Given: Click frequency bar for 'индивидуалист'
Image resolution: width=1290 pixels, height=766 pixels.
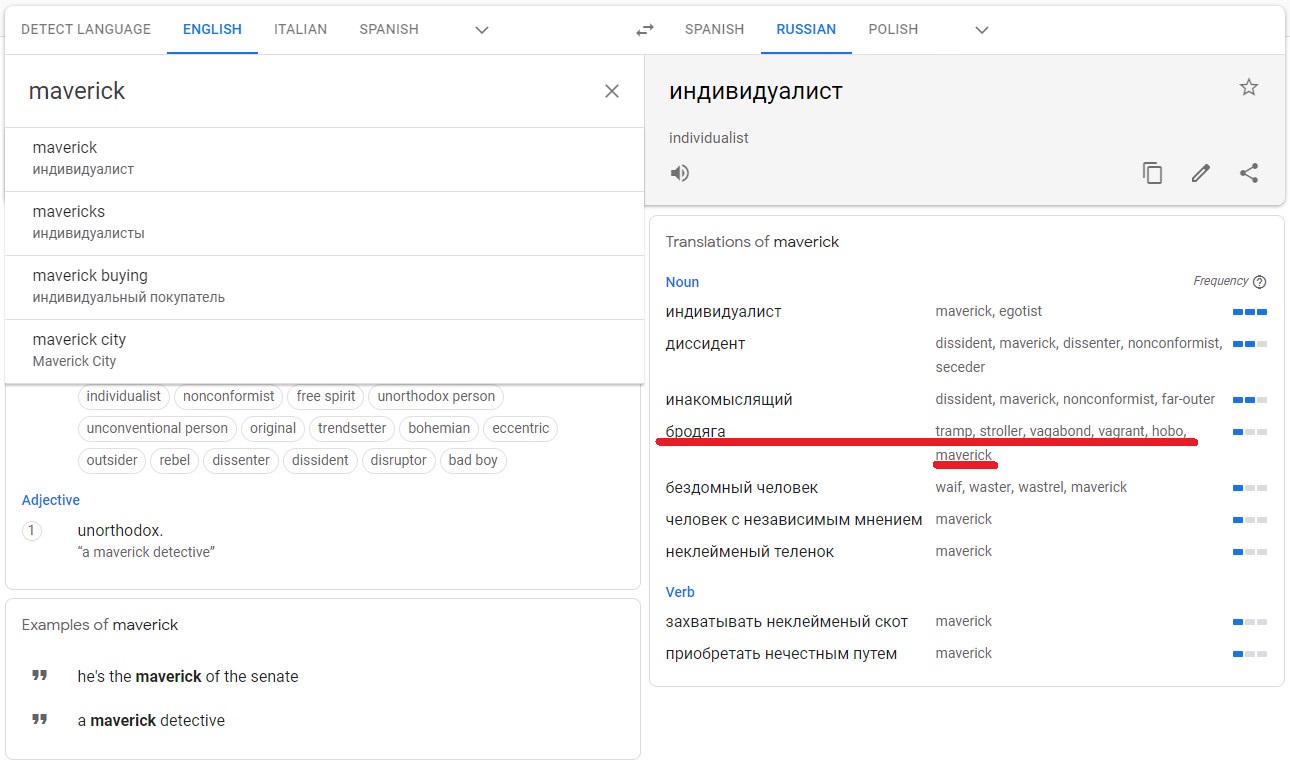Looking at the screenshot, I should (x=1250, y=312).
